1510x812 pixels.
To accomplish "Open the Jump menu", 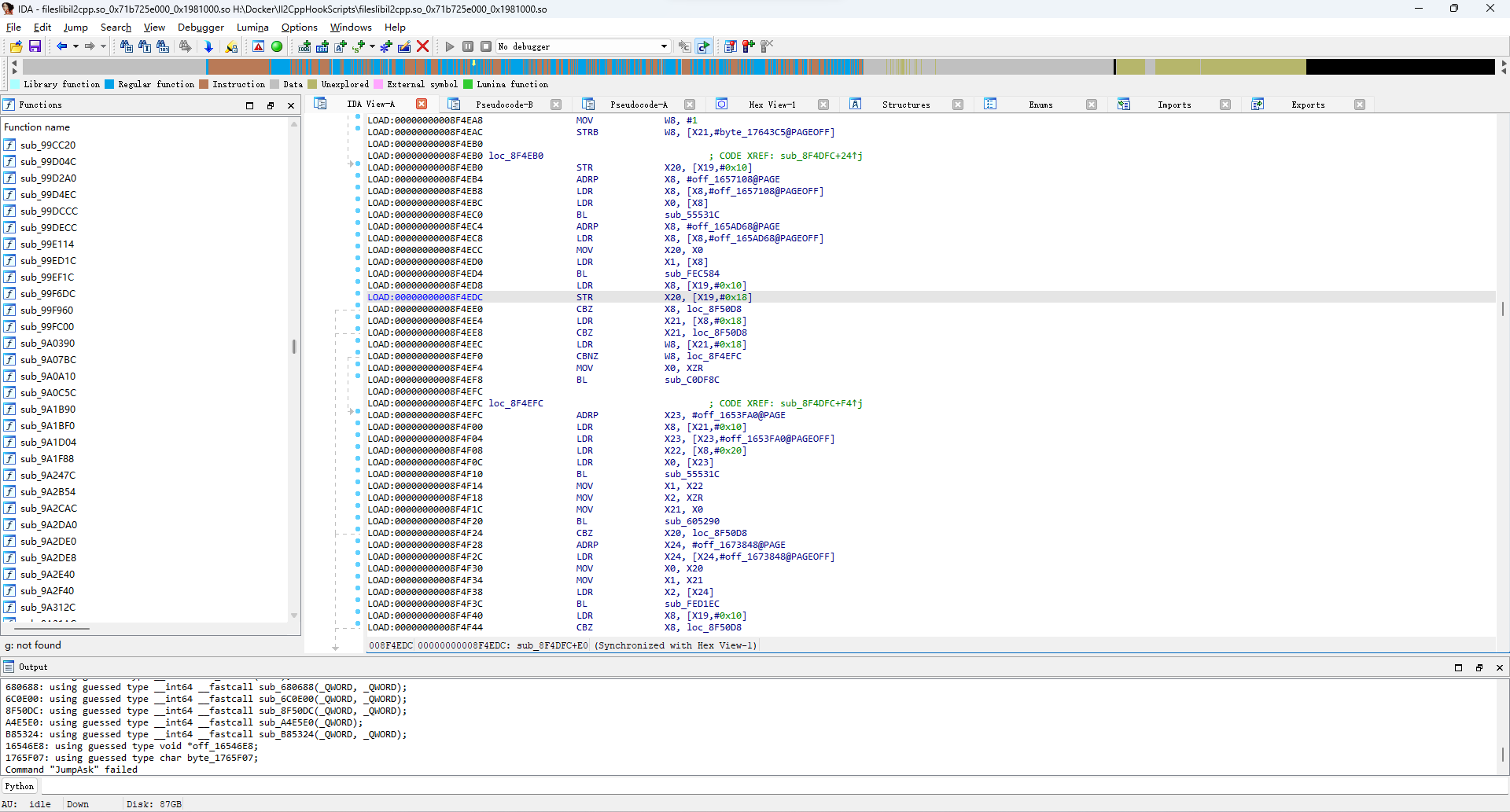I will 75,27.
